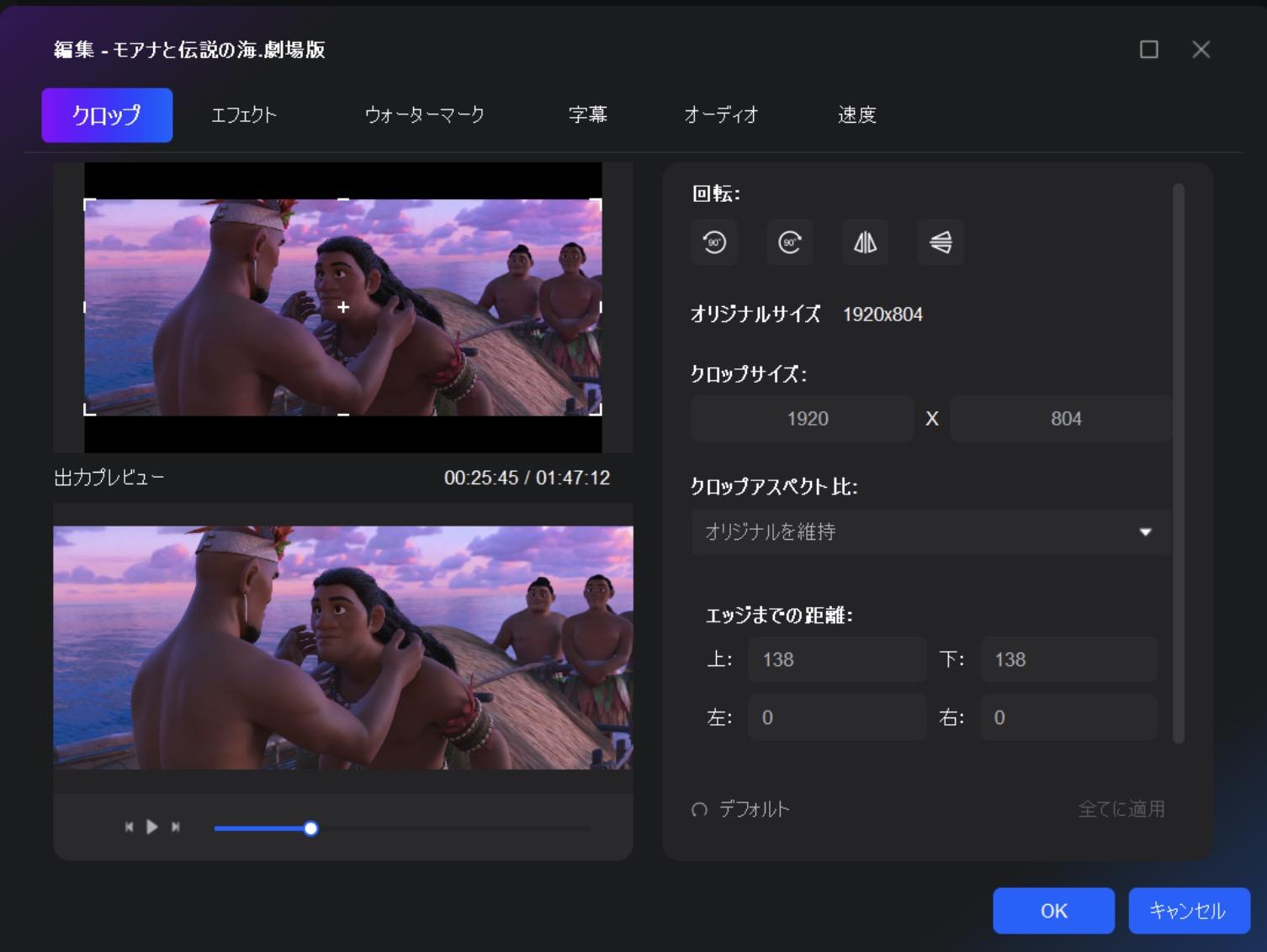Open the オーディオ tab
Screen dimensions: 1267x952
click(x=721, y=115)
